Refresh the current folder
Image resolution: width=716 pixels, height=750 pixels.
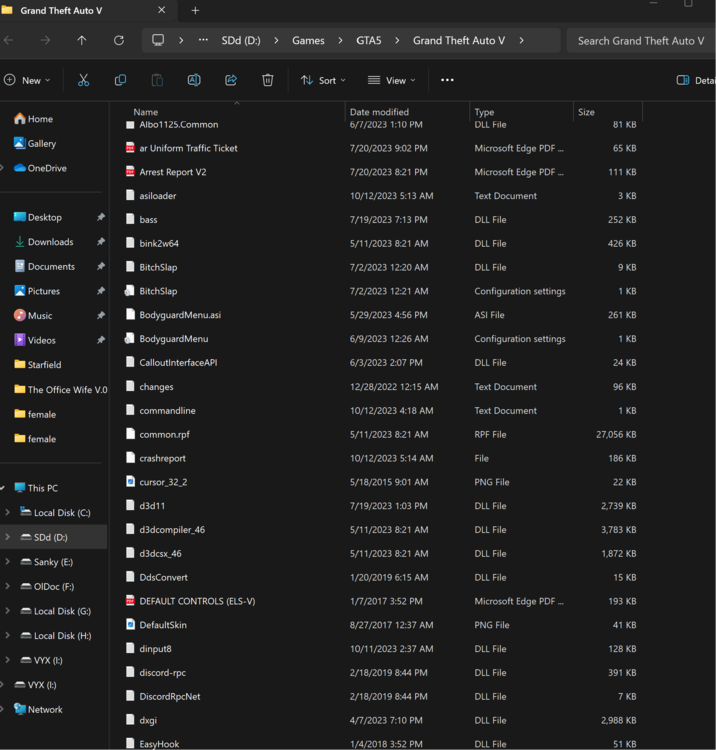tap(119, 41)
